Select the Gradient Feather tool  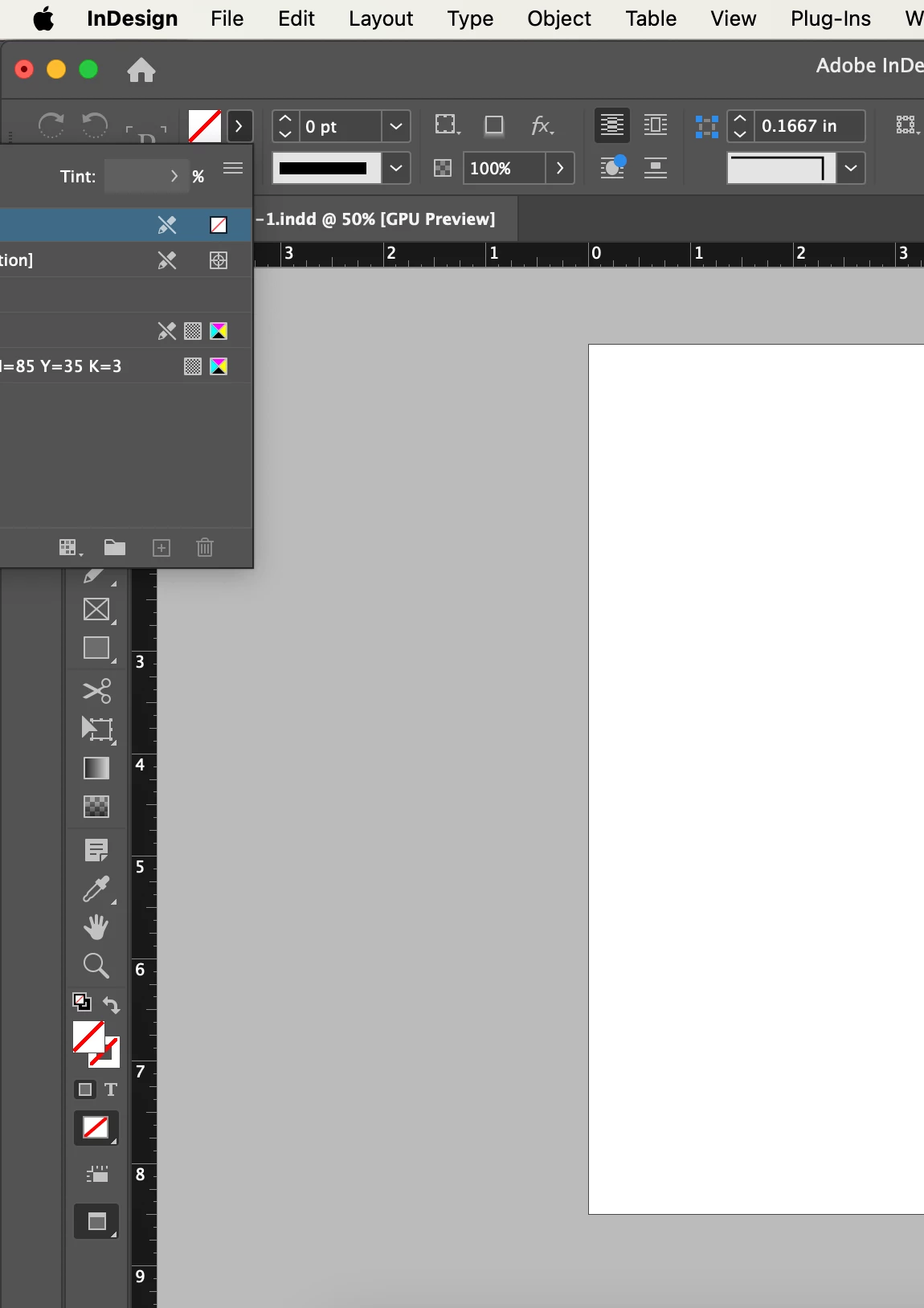pos(96,806)
